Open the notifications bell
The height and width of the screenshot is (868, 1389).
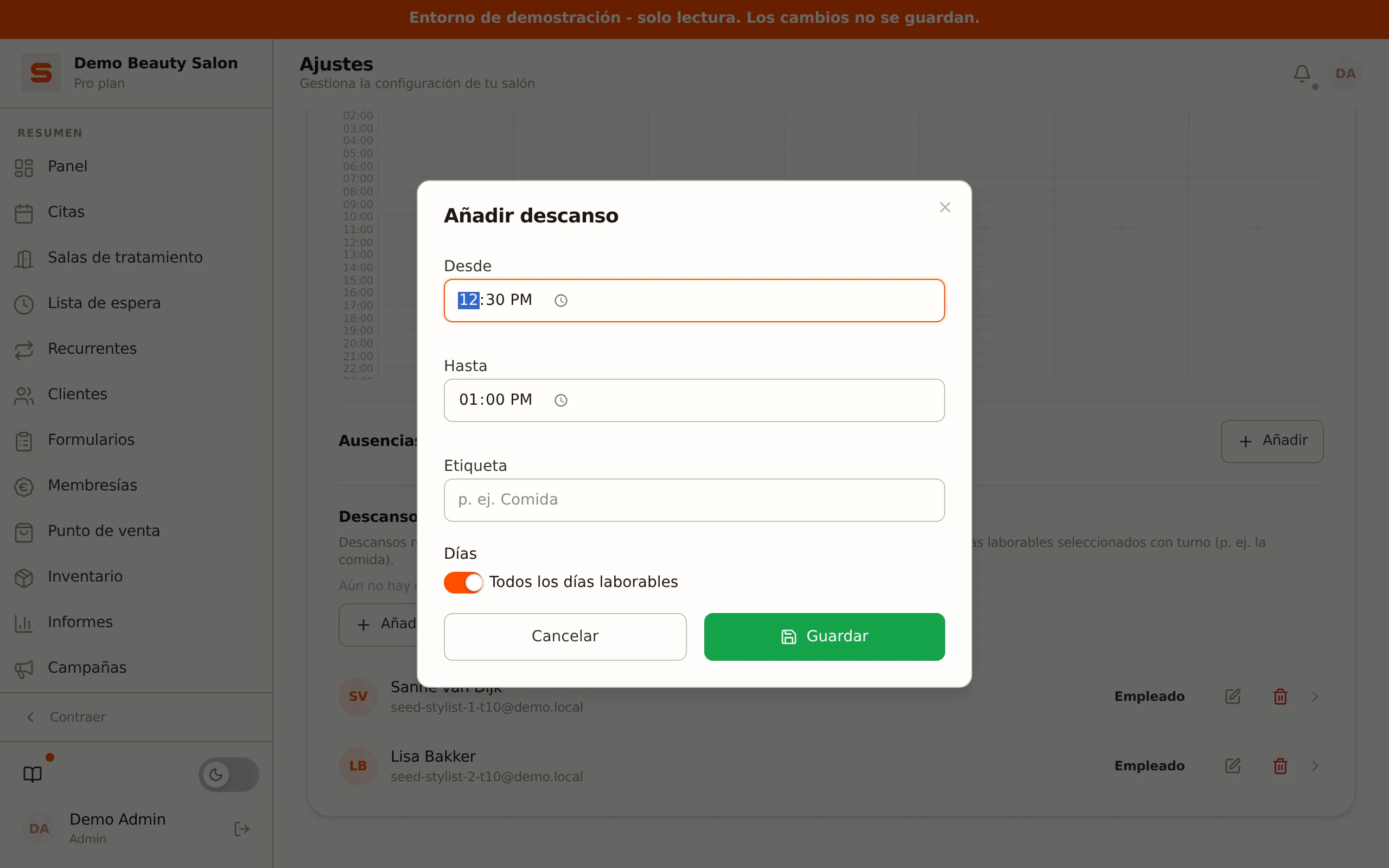tap(1302, 73)
